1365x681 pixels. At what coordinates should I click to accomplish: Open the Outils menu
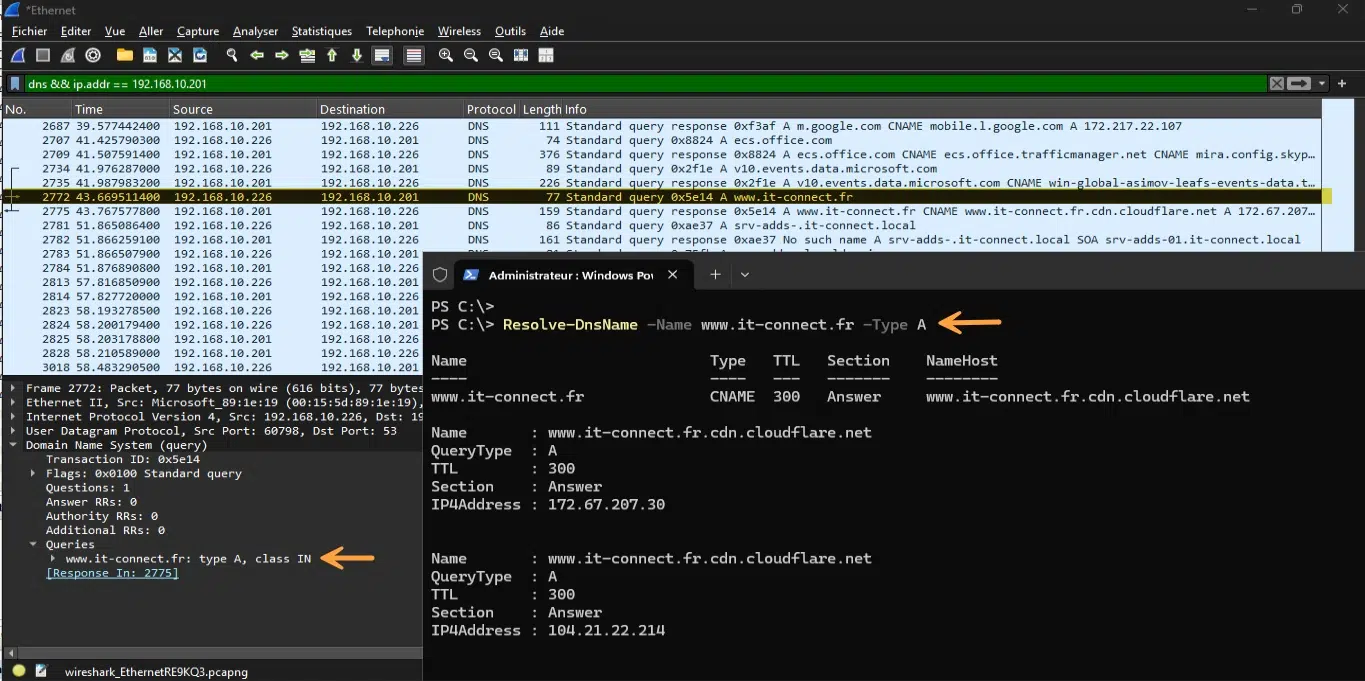(510, 31)
